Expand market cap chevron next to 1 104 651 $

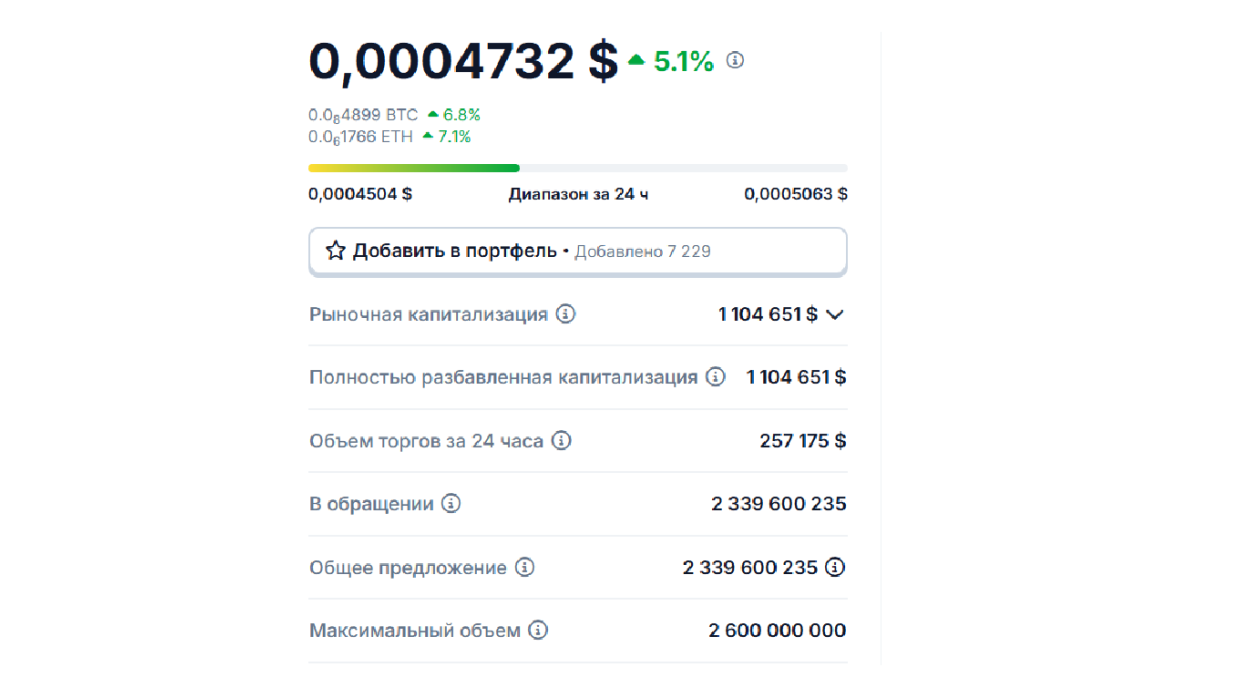click(835, 315)
